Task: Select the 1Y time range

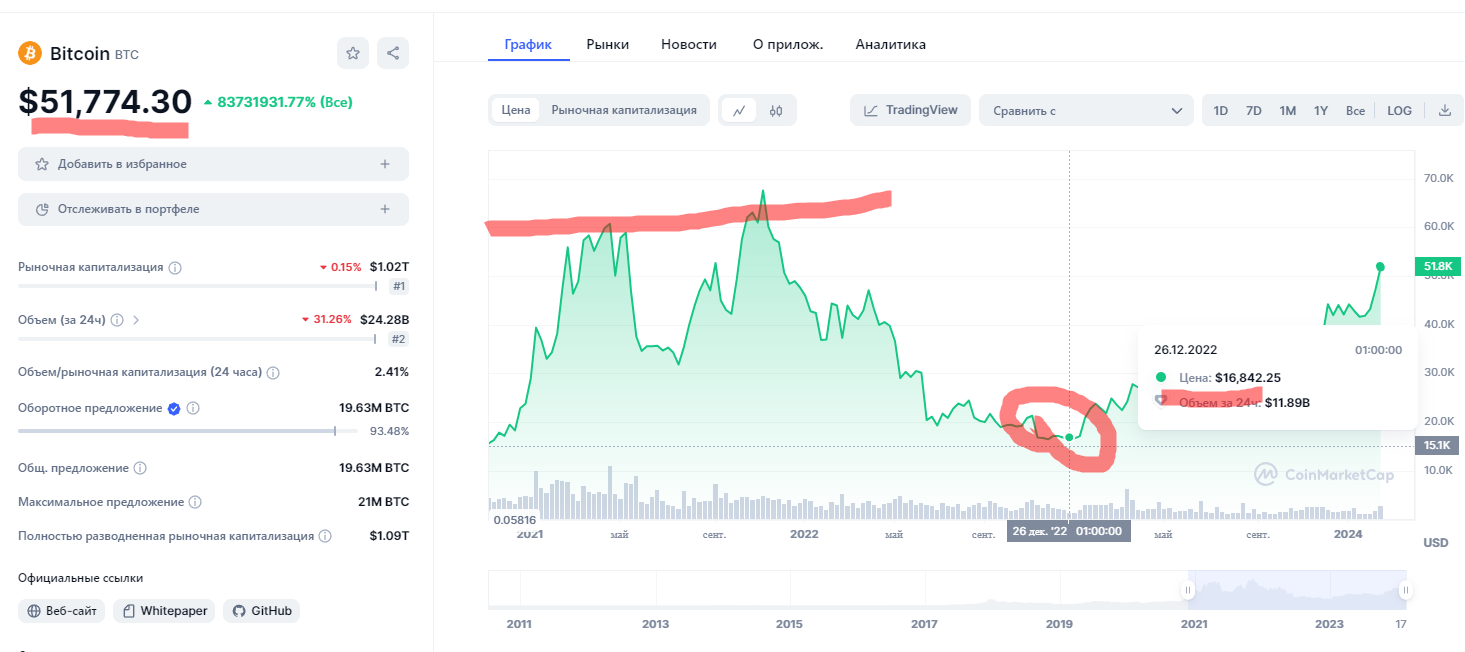Action: pos(1321,111)
